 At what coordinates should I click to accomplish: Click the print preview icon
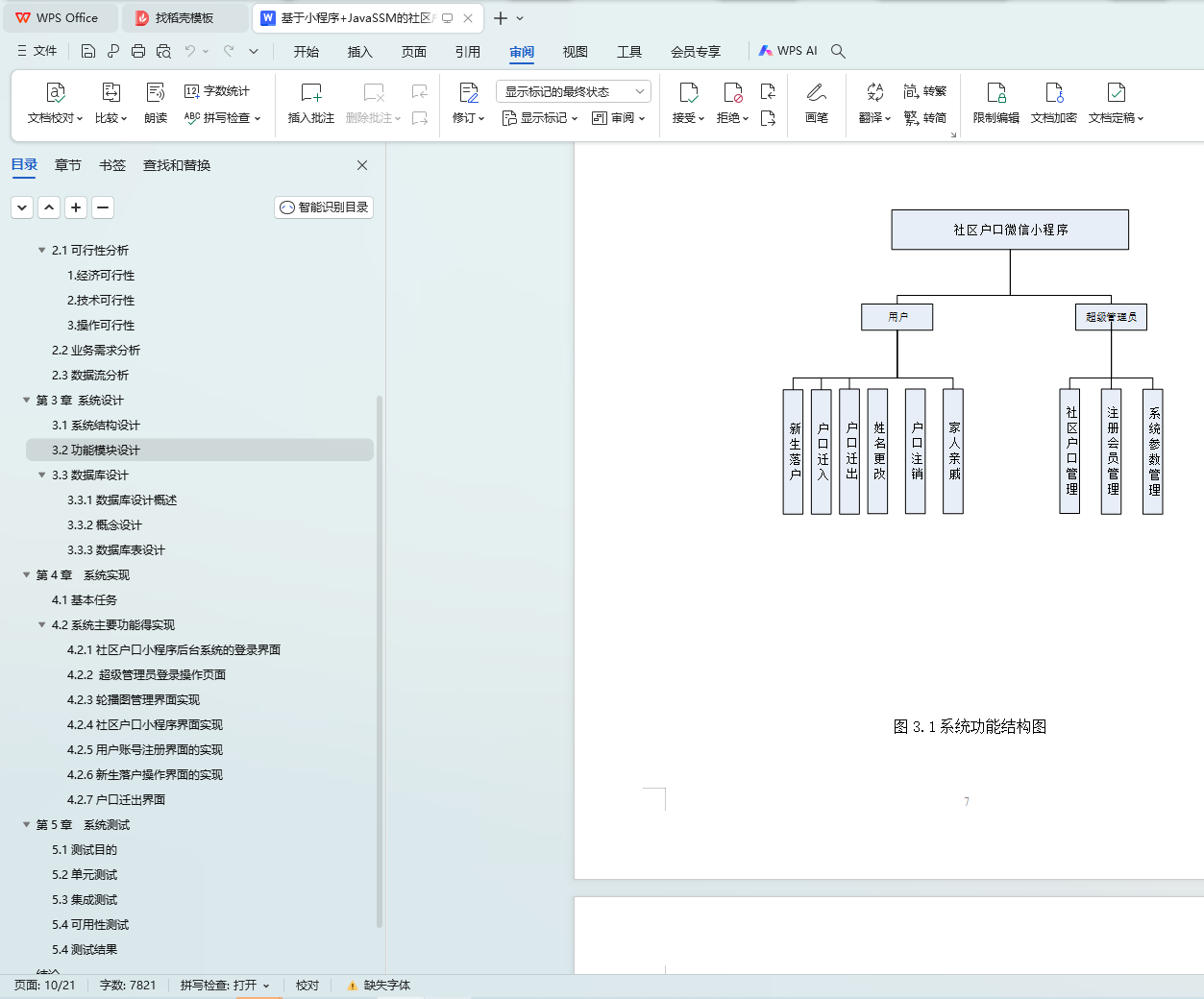point(163,51)
